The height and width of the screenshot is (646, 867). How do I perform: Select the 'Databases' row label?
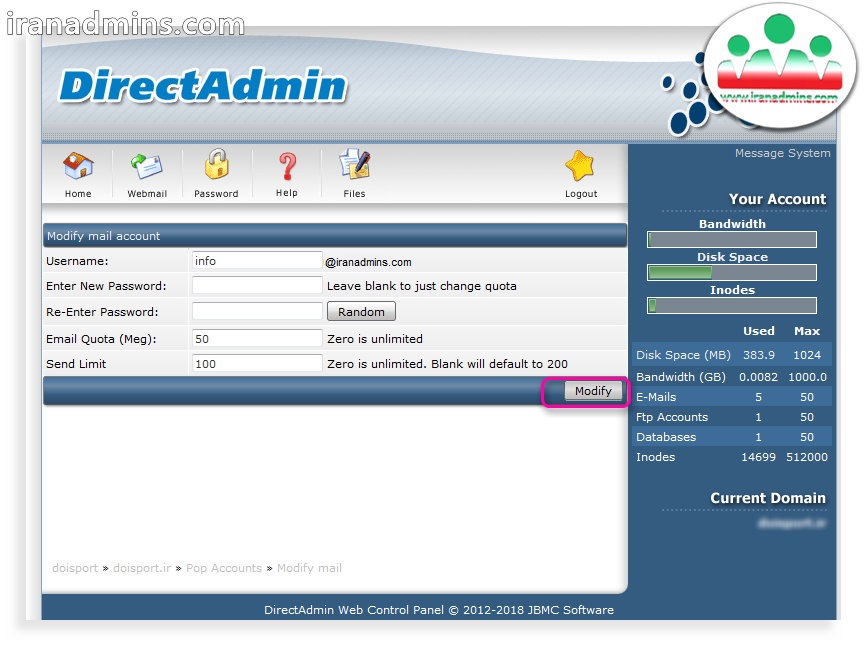pos(666,437)
